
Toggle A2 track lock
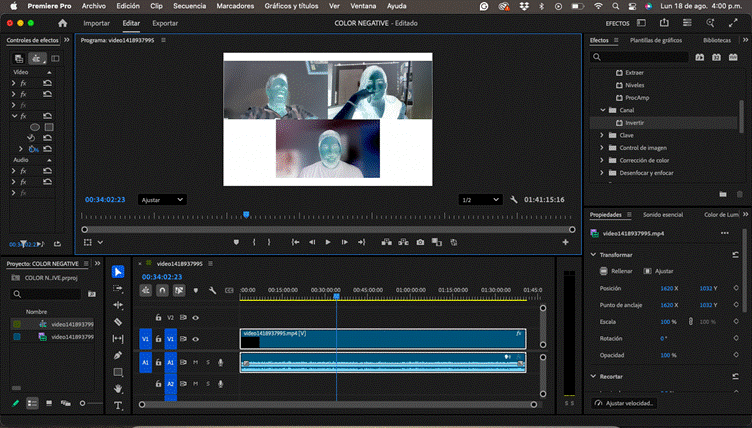pyautogui.click(x=158, y=384)
